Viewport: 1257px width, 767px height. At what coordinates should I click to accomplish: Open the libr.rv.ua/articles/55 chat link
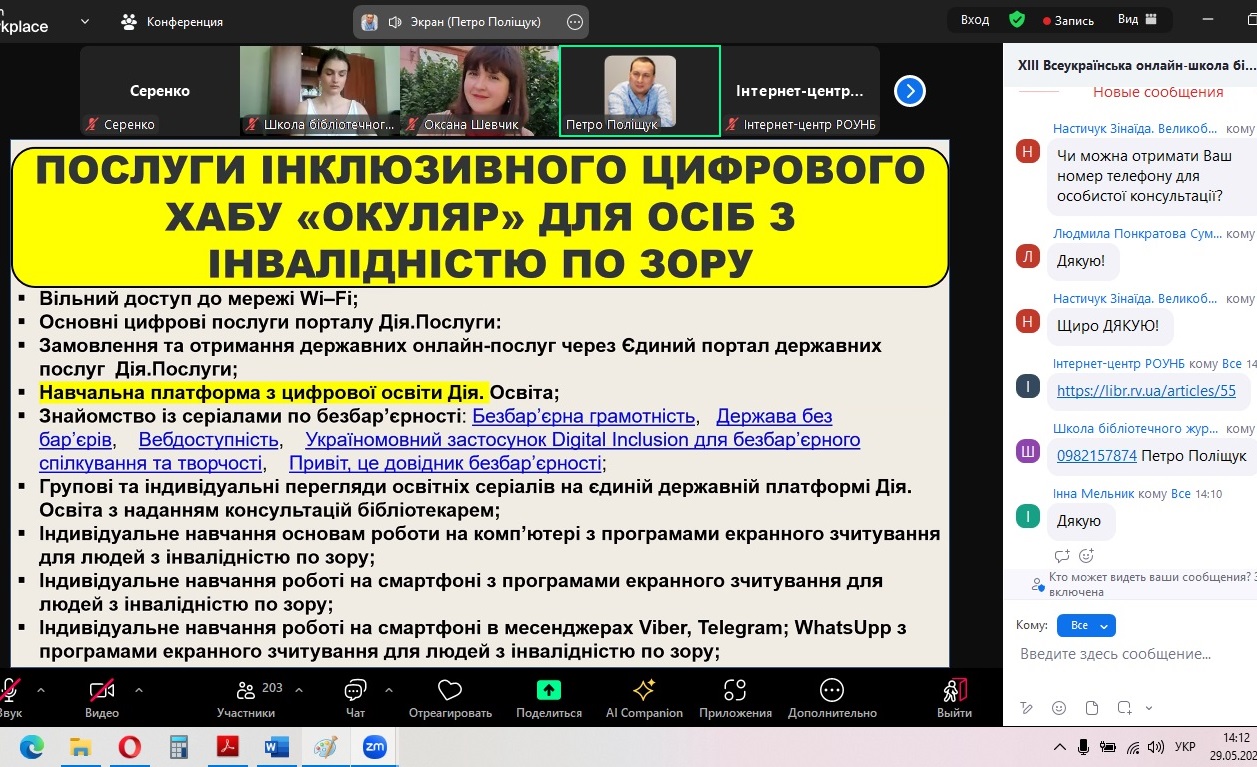(1146, 391)
